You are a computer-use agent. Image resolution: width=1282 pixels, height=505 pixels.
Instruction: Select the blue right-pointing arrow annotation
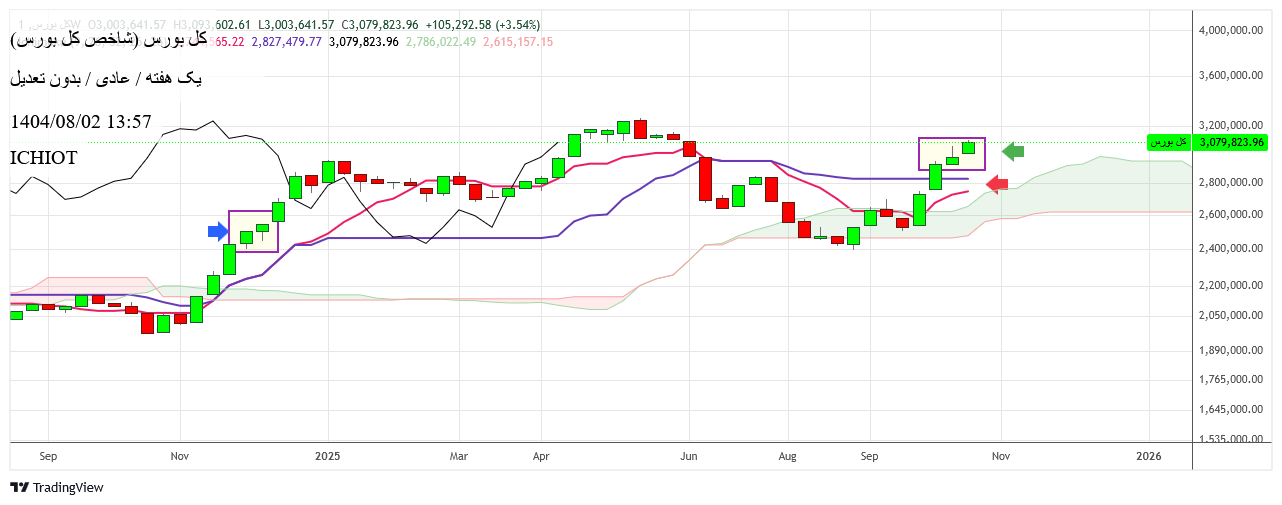point(218,231)
